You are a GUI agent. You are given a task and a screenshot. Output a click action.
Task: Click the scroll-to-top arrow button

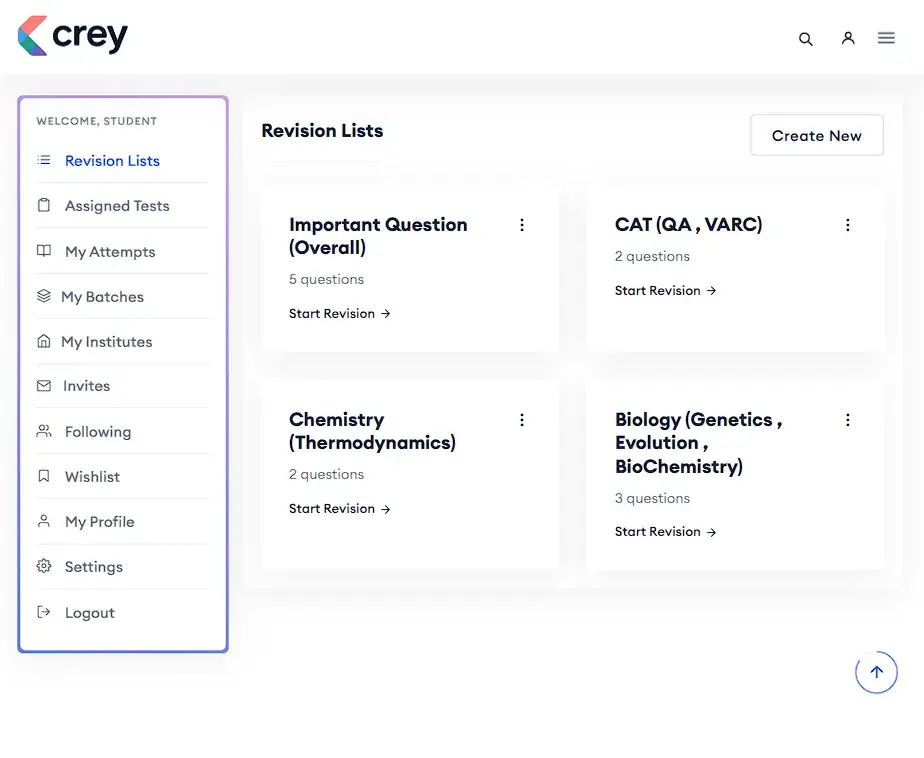876,672
